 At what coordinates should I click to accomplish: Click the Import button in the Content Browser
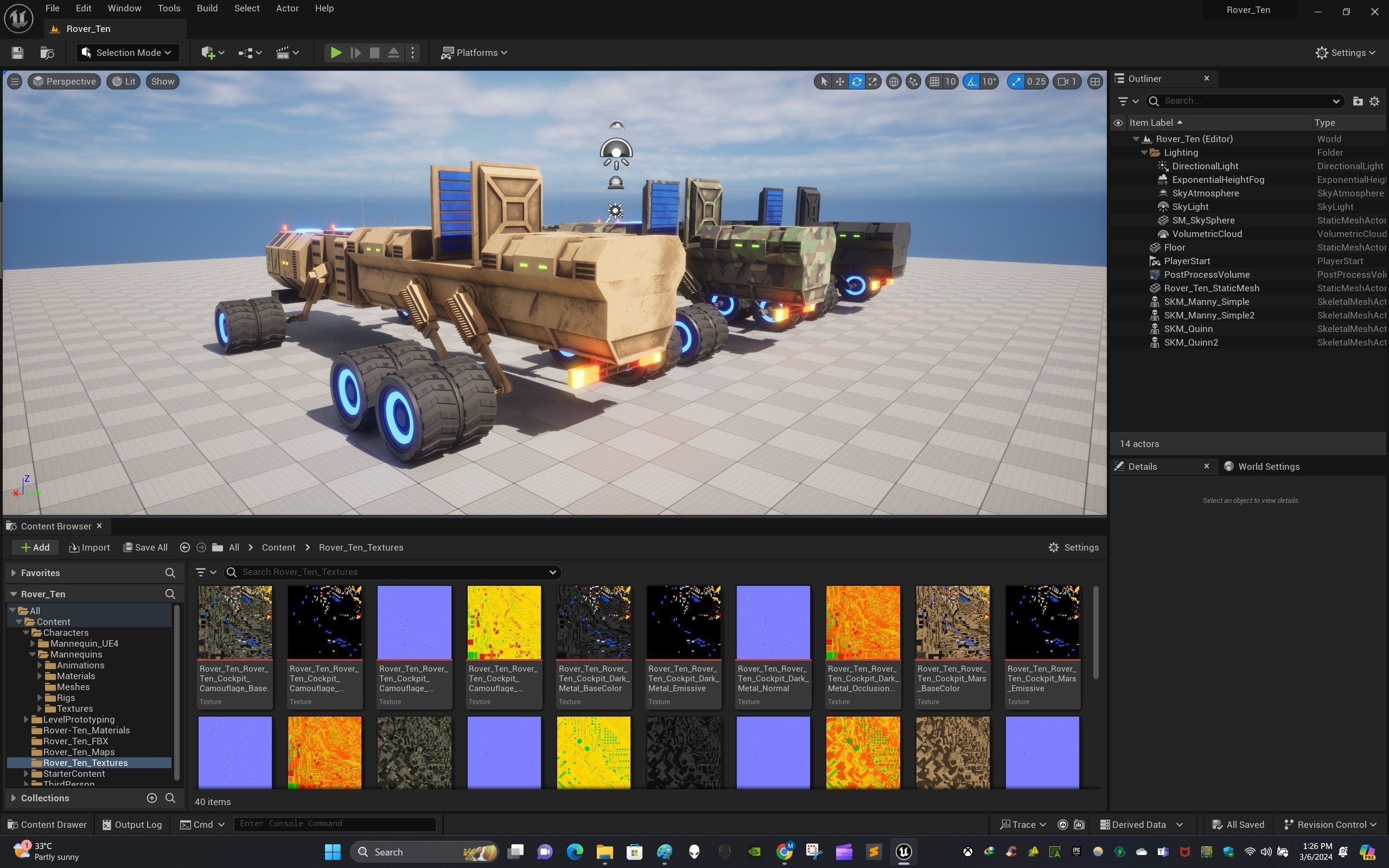point(89,548)
